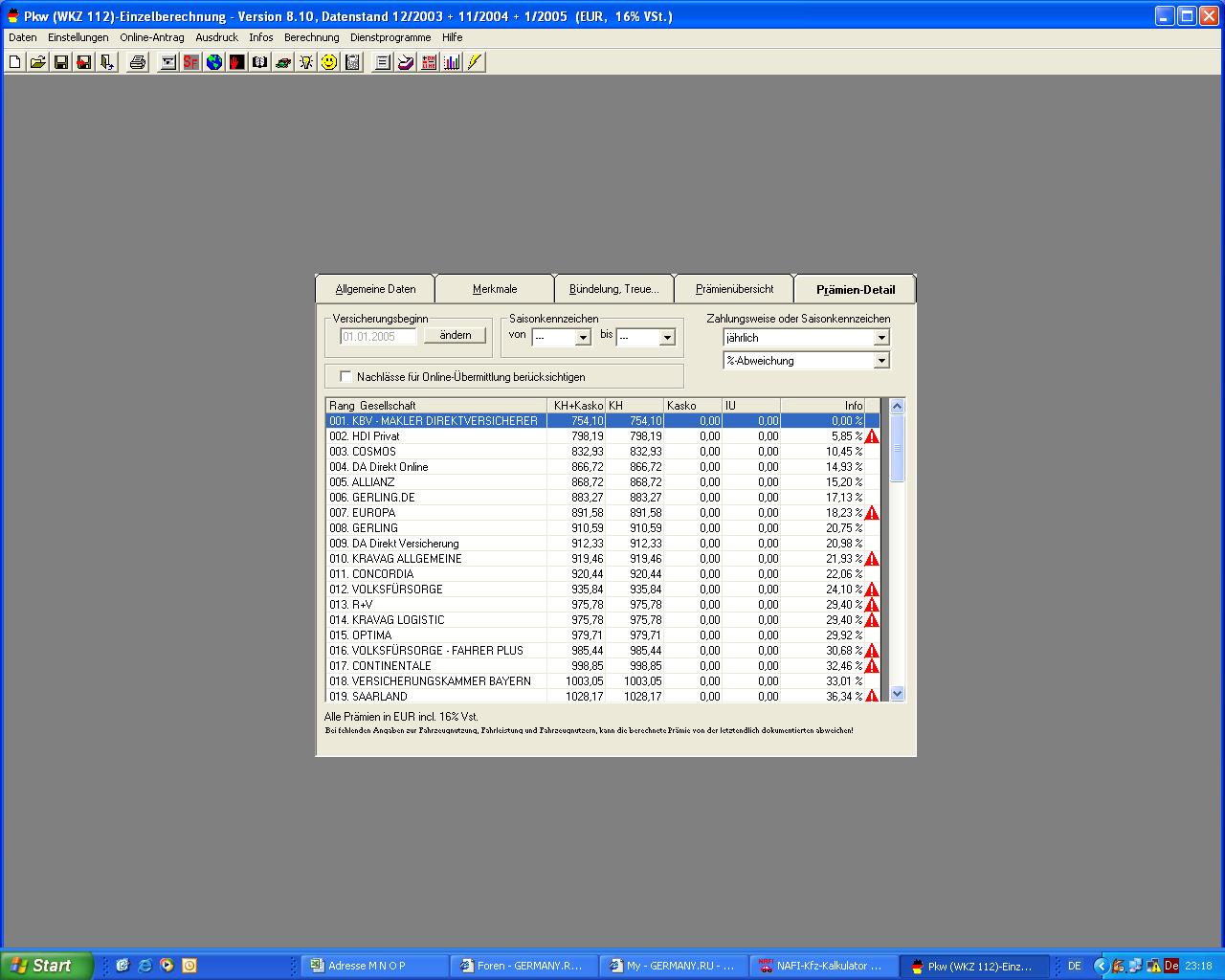Click the warning triangle in R+V row
1225x980 pixels.
(872, 605)
